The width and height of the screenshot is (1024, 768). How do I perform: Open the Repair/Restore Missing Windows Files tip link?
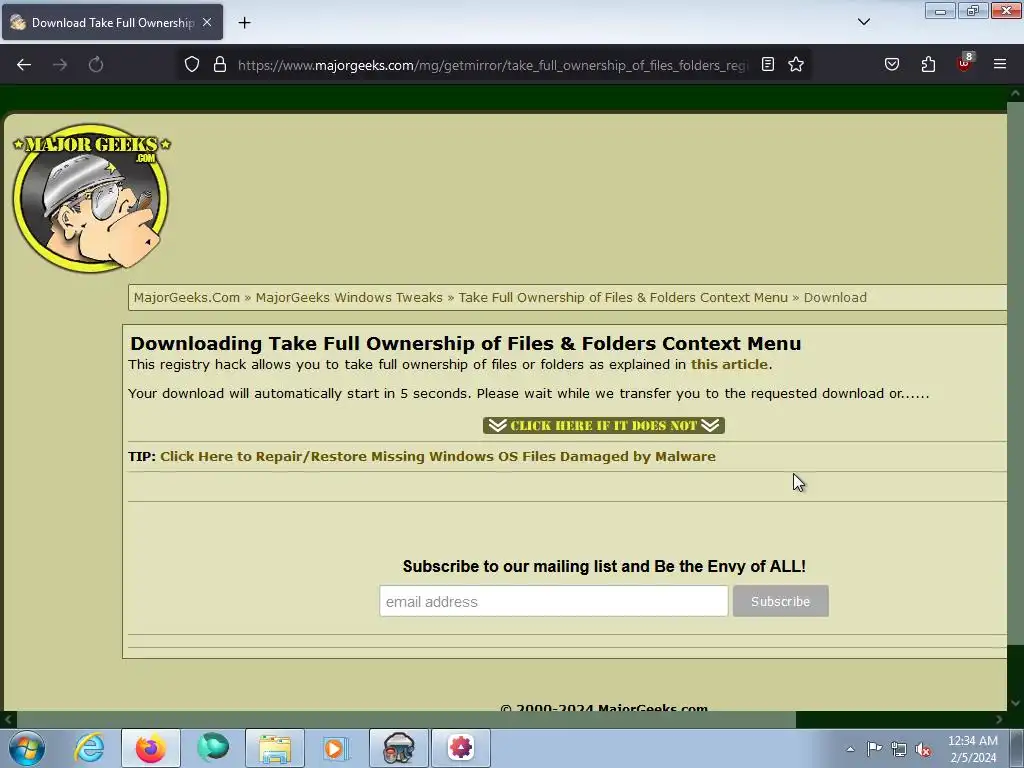(x=438, y=456)
